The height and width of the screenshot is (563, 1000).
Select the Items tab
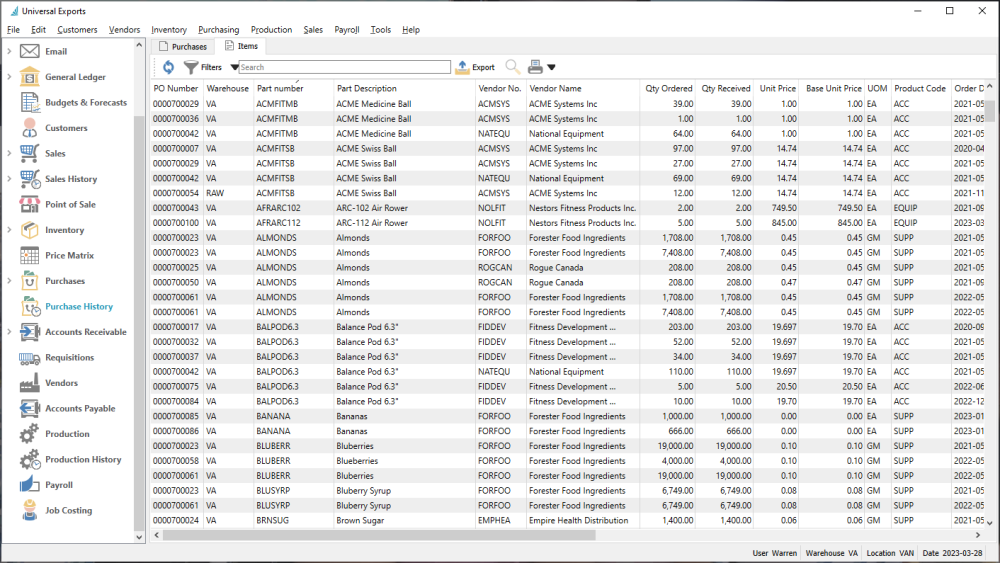(x=241, y=46)
